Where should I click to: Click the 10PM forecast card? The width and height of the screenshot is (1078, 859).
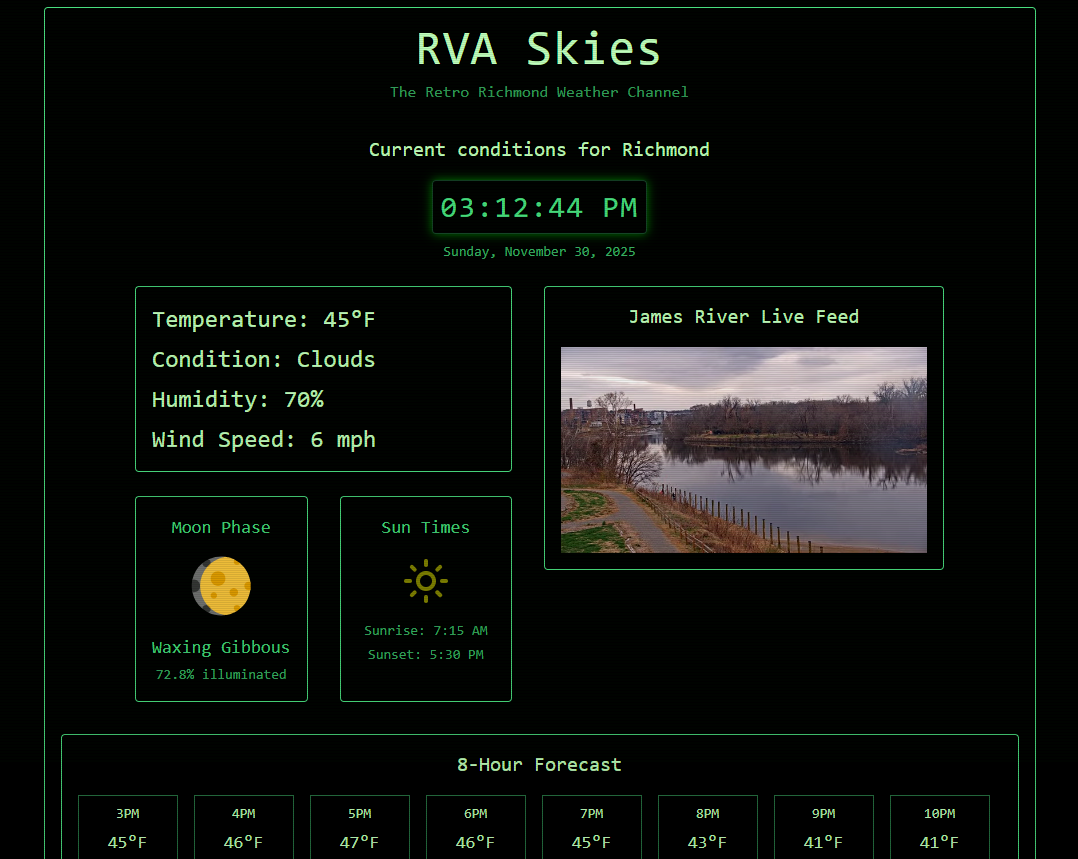tap(939, 829)
